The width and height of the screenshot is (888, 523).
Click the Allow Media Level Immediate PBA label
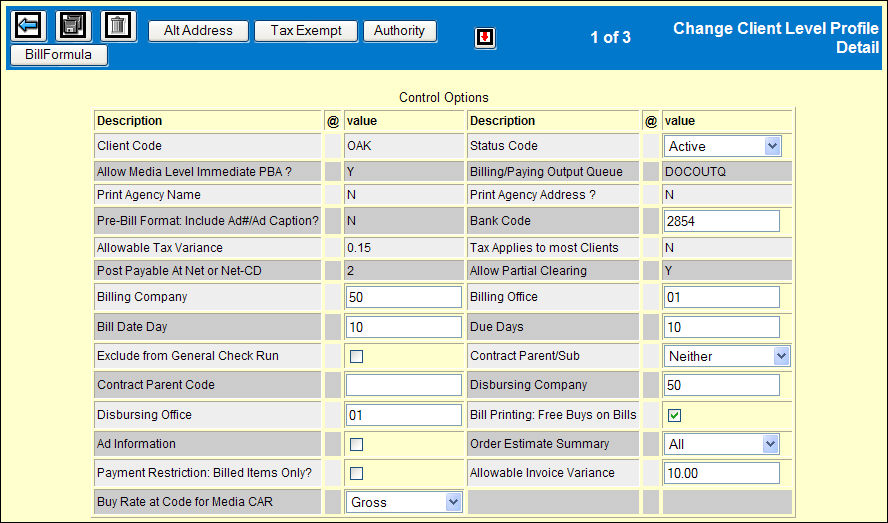point(194,172)
